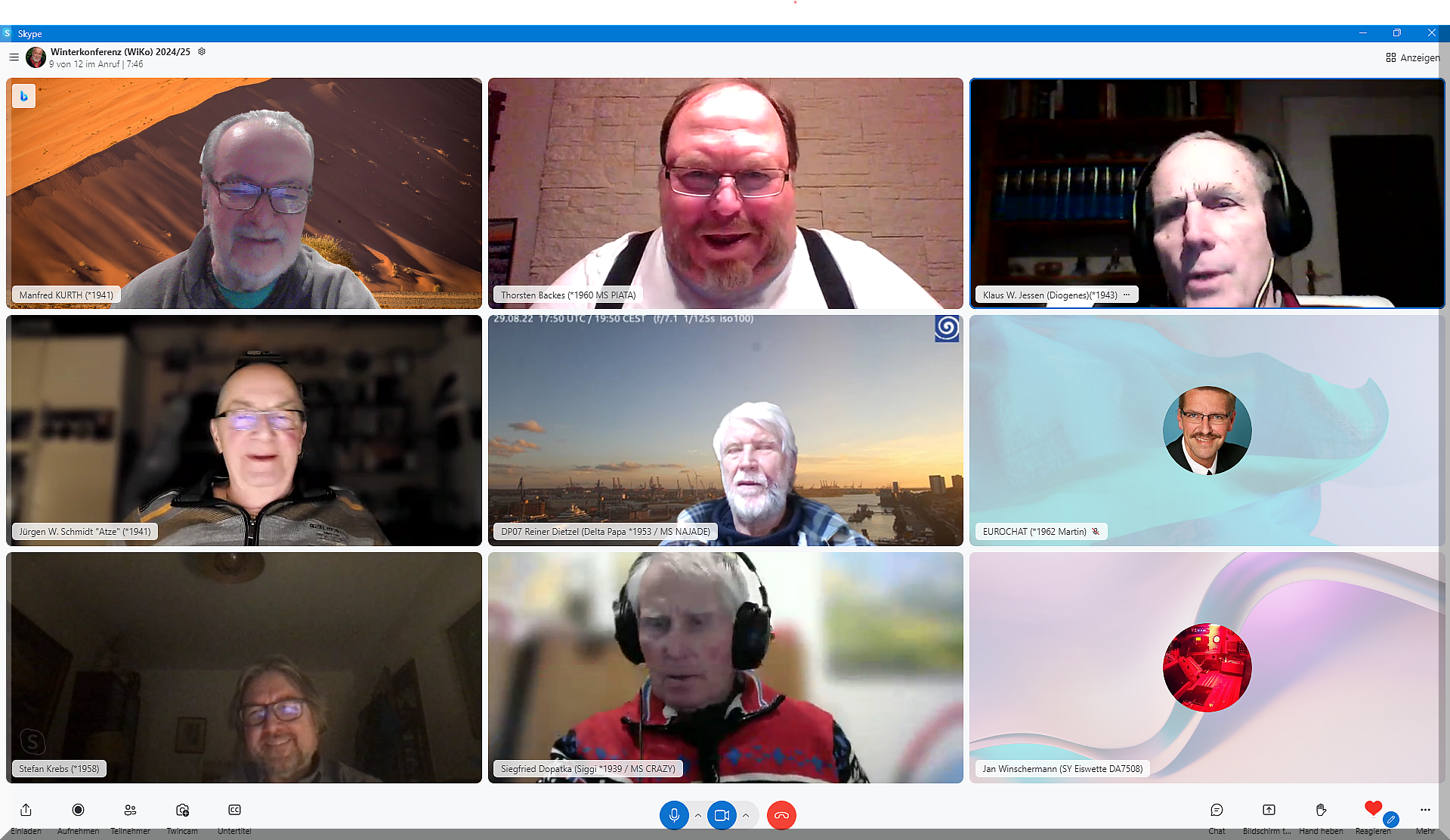Screen dimensions: 1450x840
Task: Send a reaction with the heart icon
Action: coord(1373,808)
